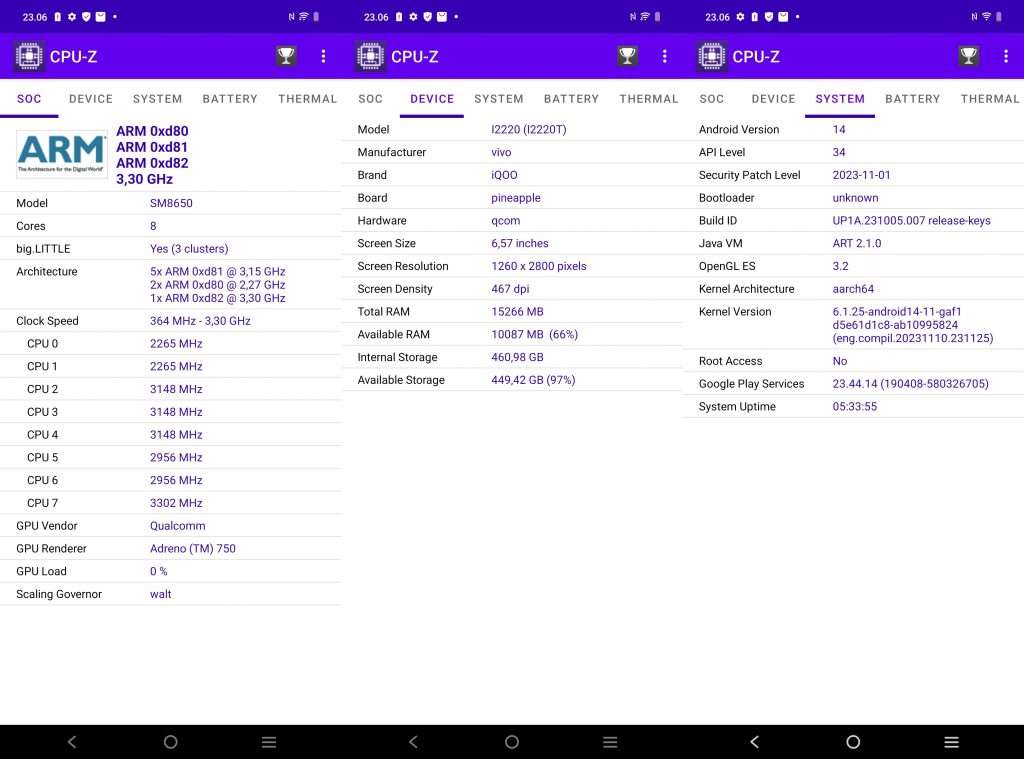Screen dimensions: 1024x759
Task: Tap the recents menu button on SYSTEM screen
Action: point(952,742)
